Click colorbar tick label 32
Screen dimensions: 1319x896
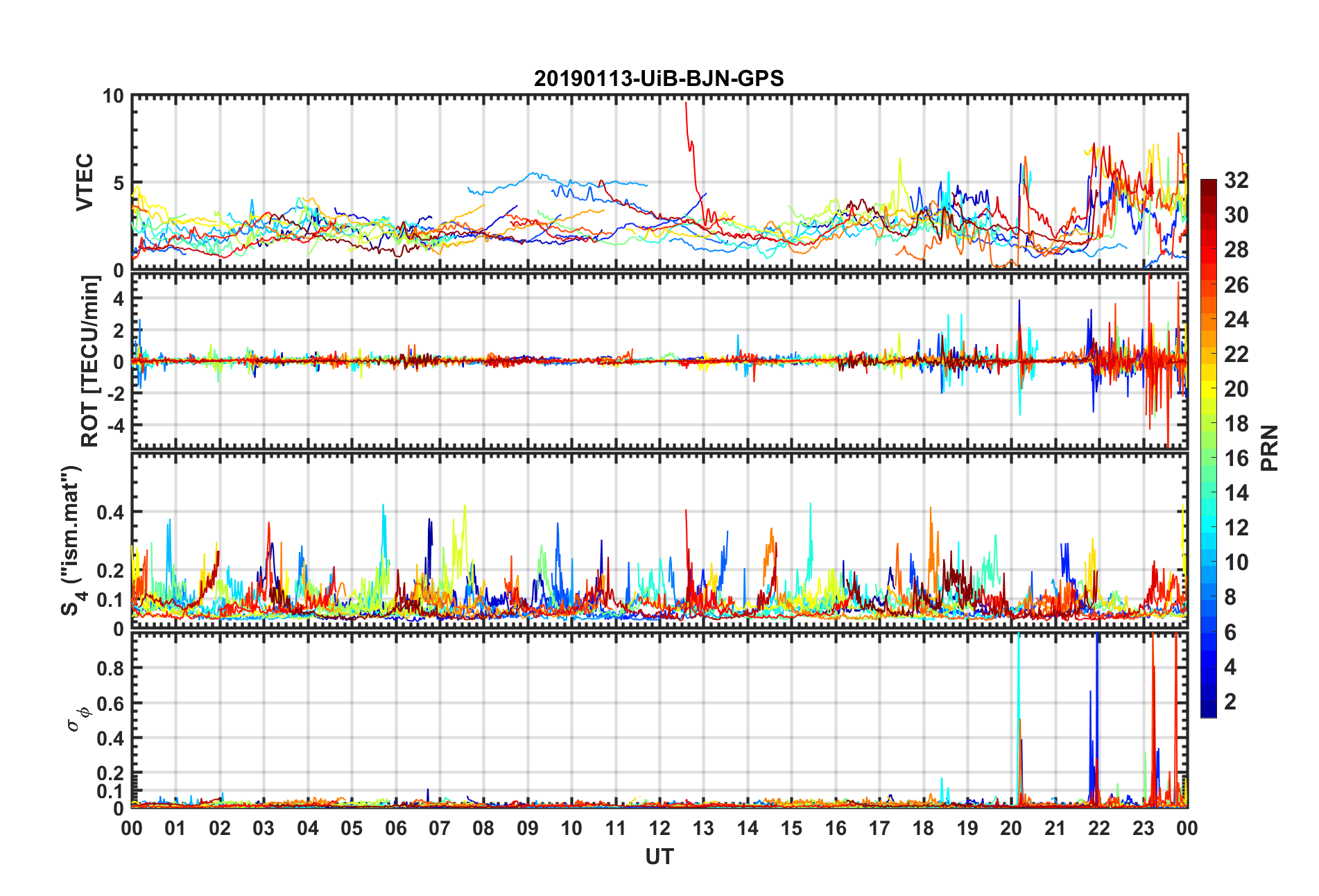pos(1236,180)
